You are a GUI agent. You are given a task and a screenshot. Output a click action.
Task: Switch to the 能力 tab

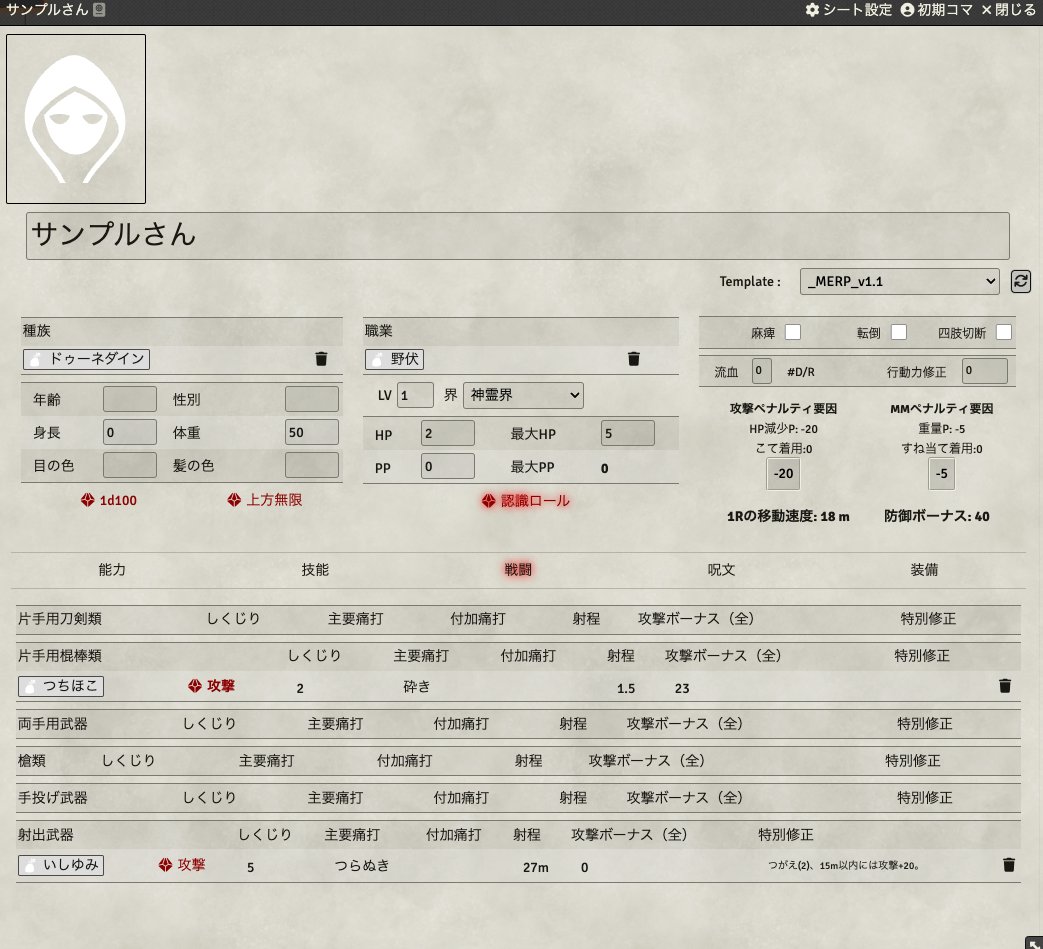tap(112, 570)
